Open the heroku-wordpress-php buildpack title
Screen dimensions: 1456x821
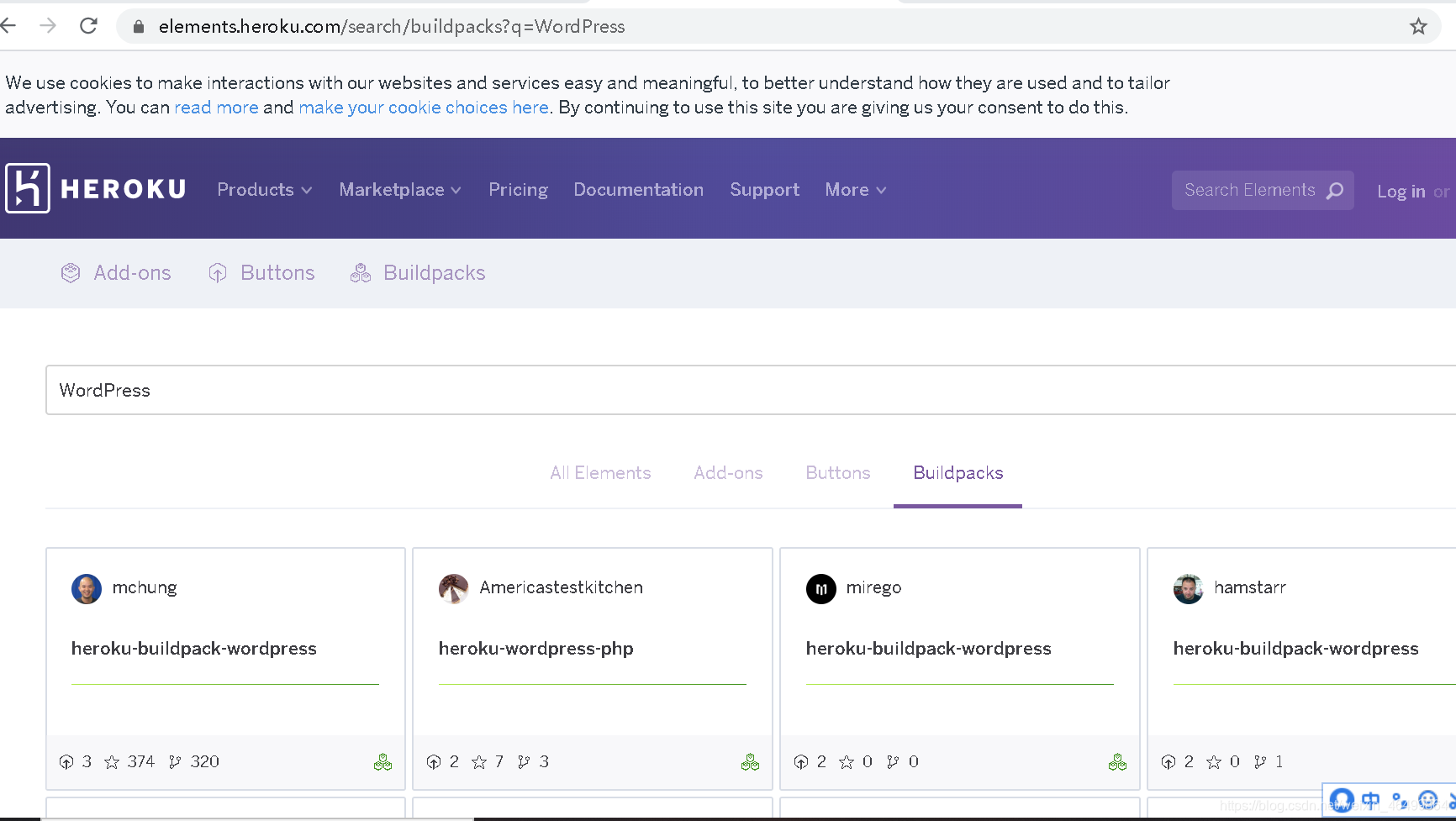[536, 649]
